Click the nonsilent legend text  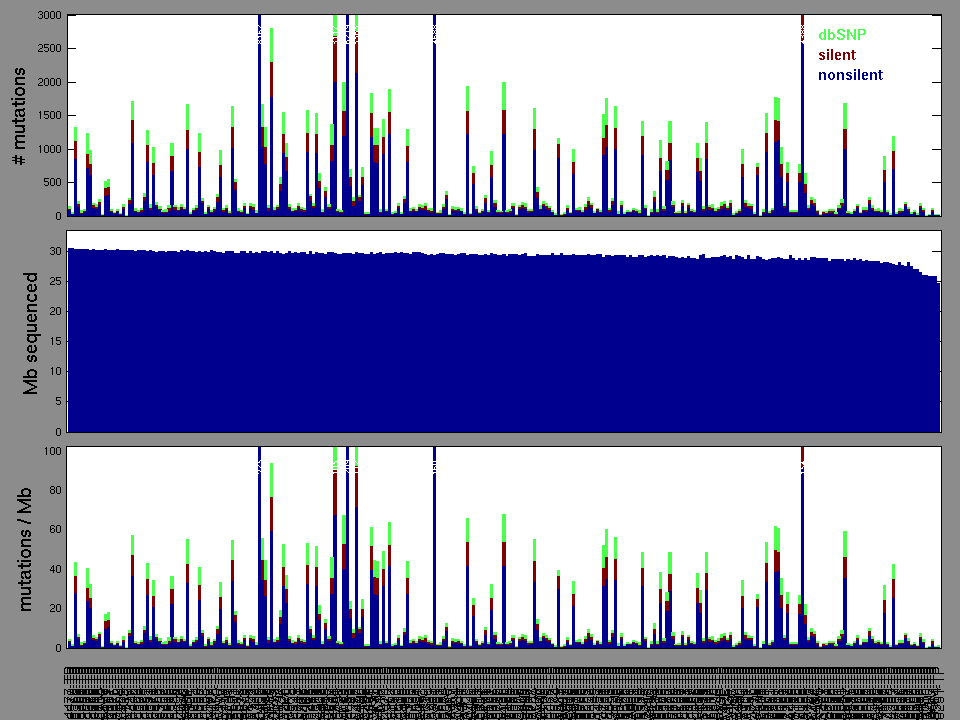[850, 75]
